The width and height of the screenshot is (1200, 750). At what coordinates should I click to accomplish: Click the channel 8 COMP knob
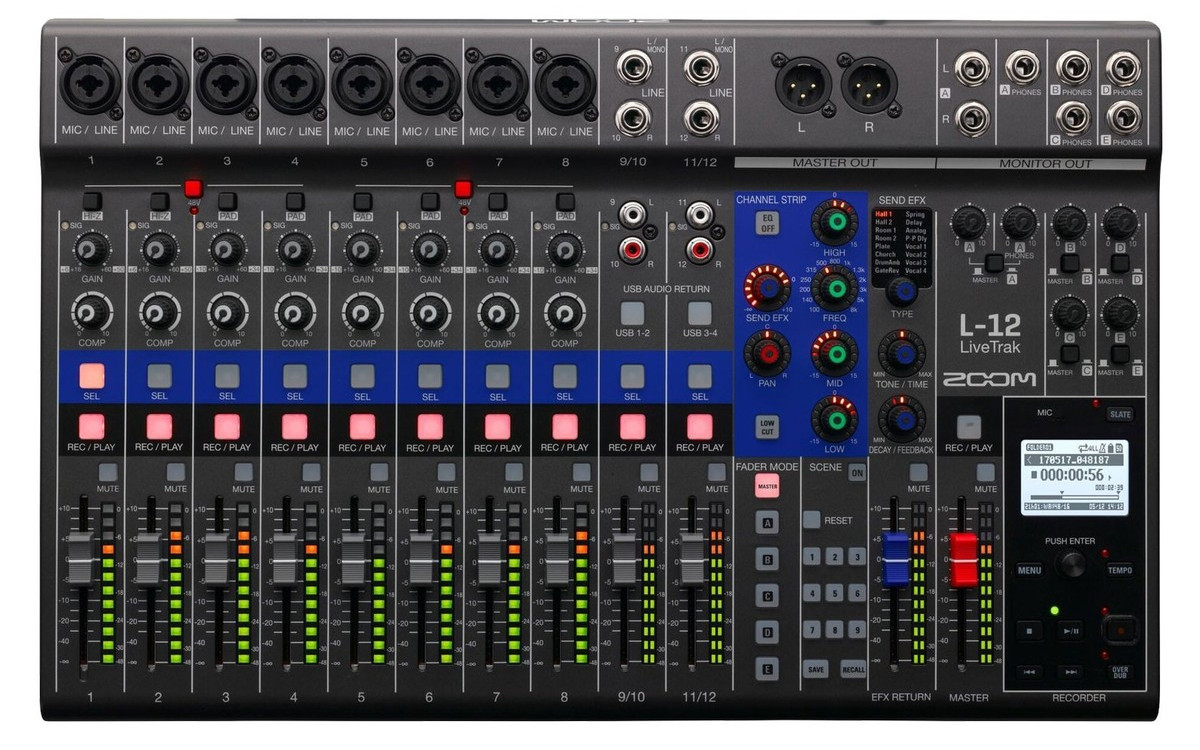pyautogui.click(x=565, y=313)
